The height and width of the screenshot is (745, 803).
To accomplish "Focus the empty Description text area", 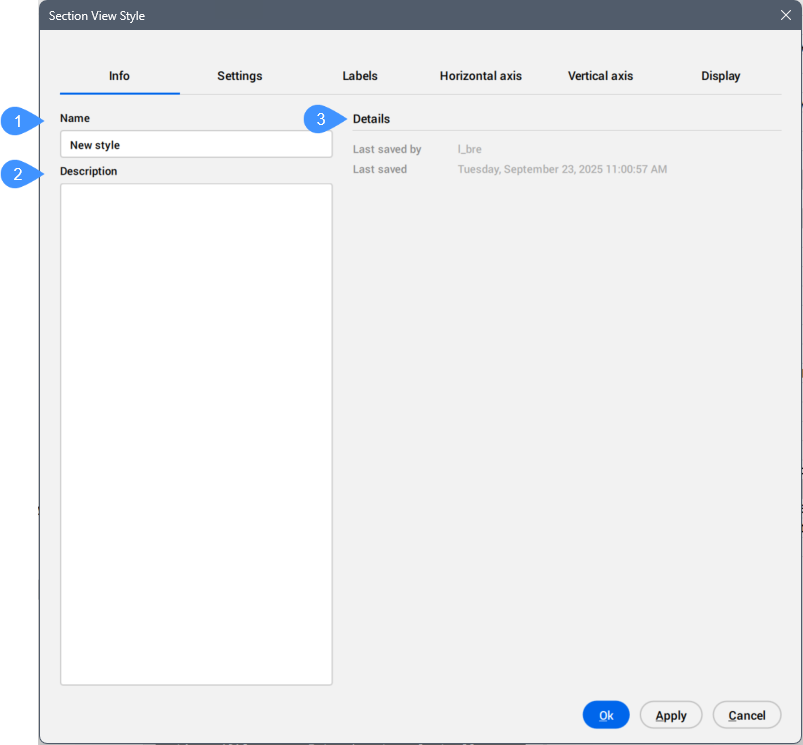I will [x=196, y=434].
